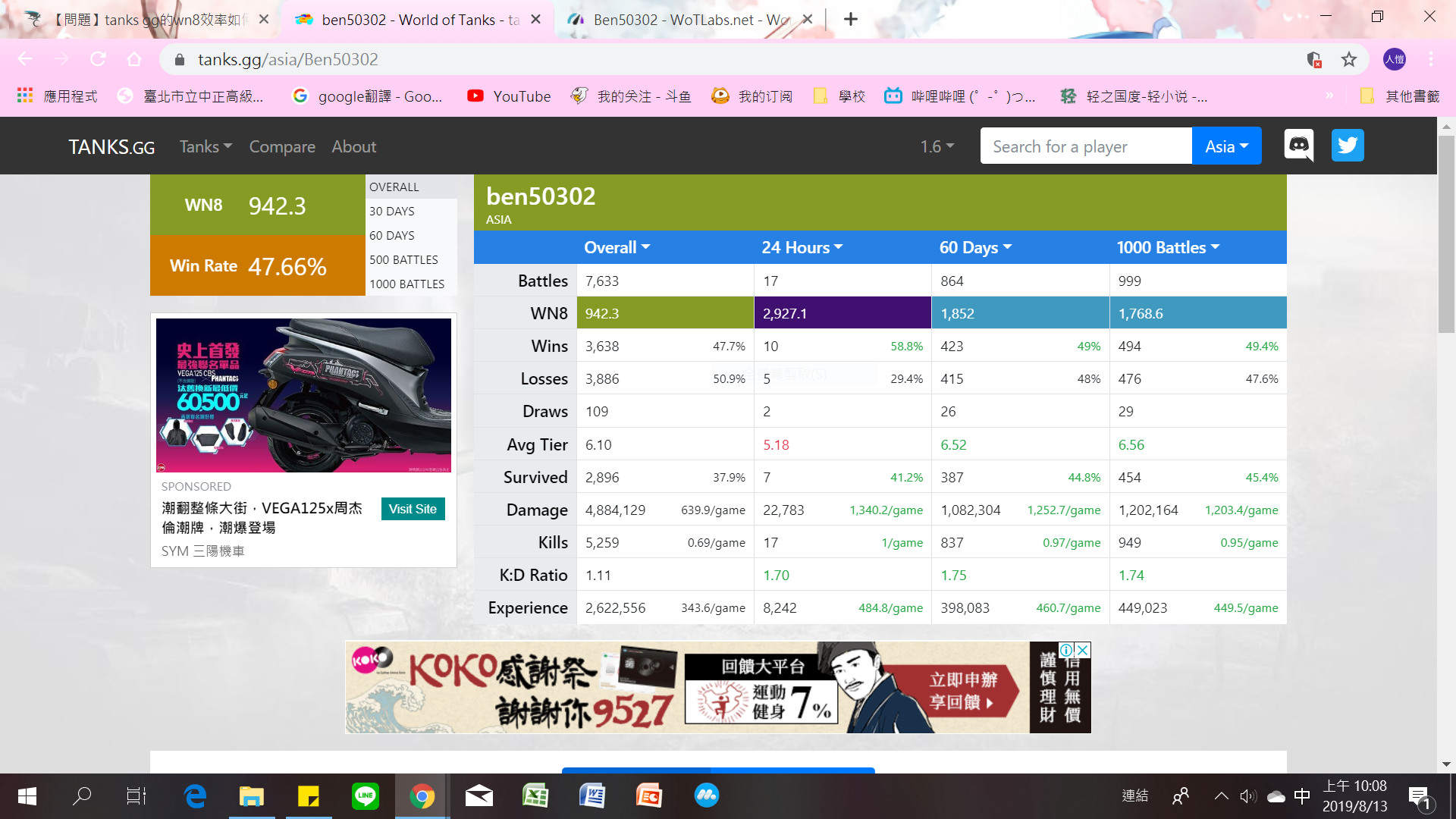The width and height of the screenshot is (1456, 819).
Task: Click the green WN8 942.3 cell
Action: tap(665, 313)
